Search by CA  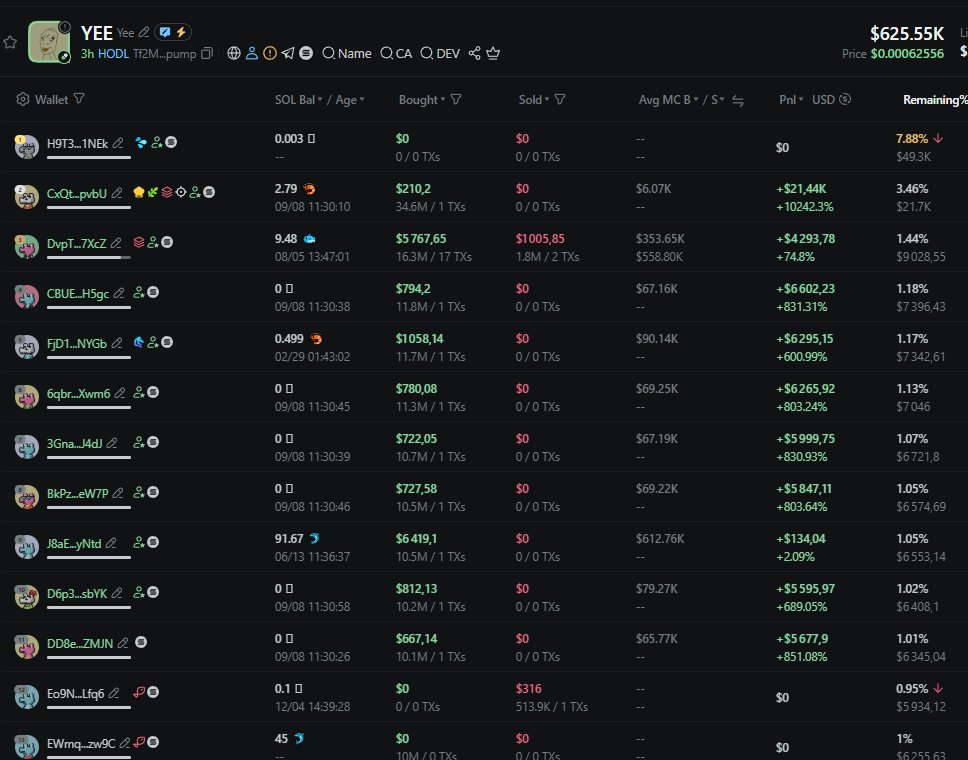(396, 54)
